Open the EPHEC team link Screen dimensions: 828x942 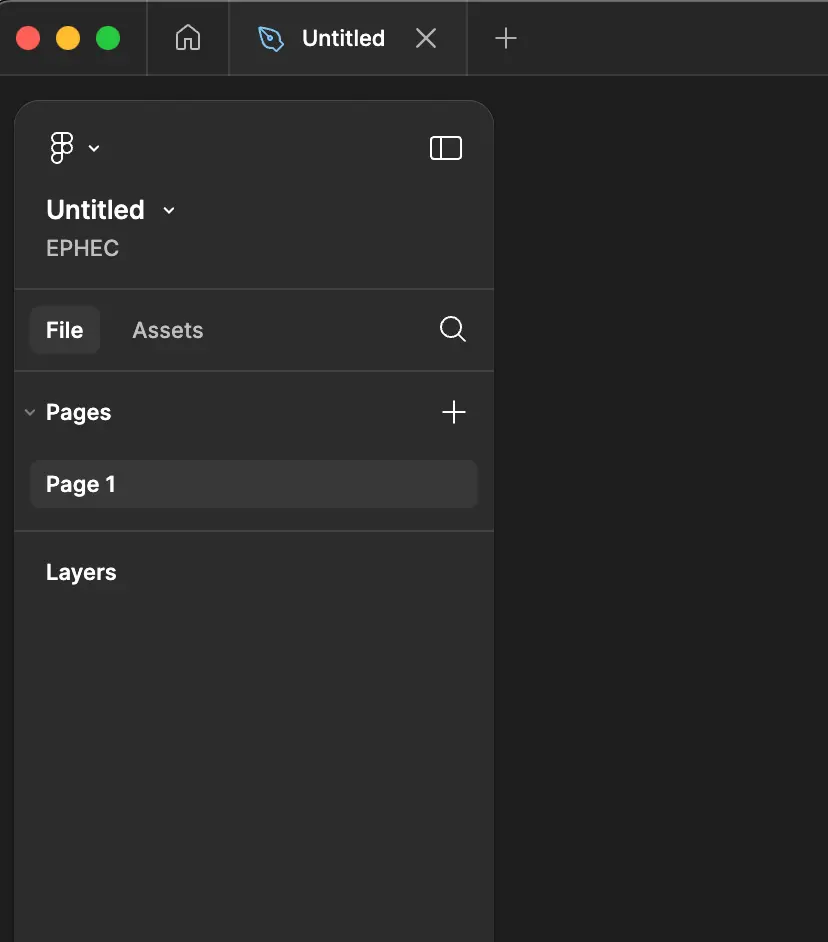click(82, 248)
